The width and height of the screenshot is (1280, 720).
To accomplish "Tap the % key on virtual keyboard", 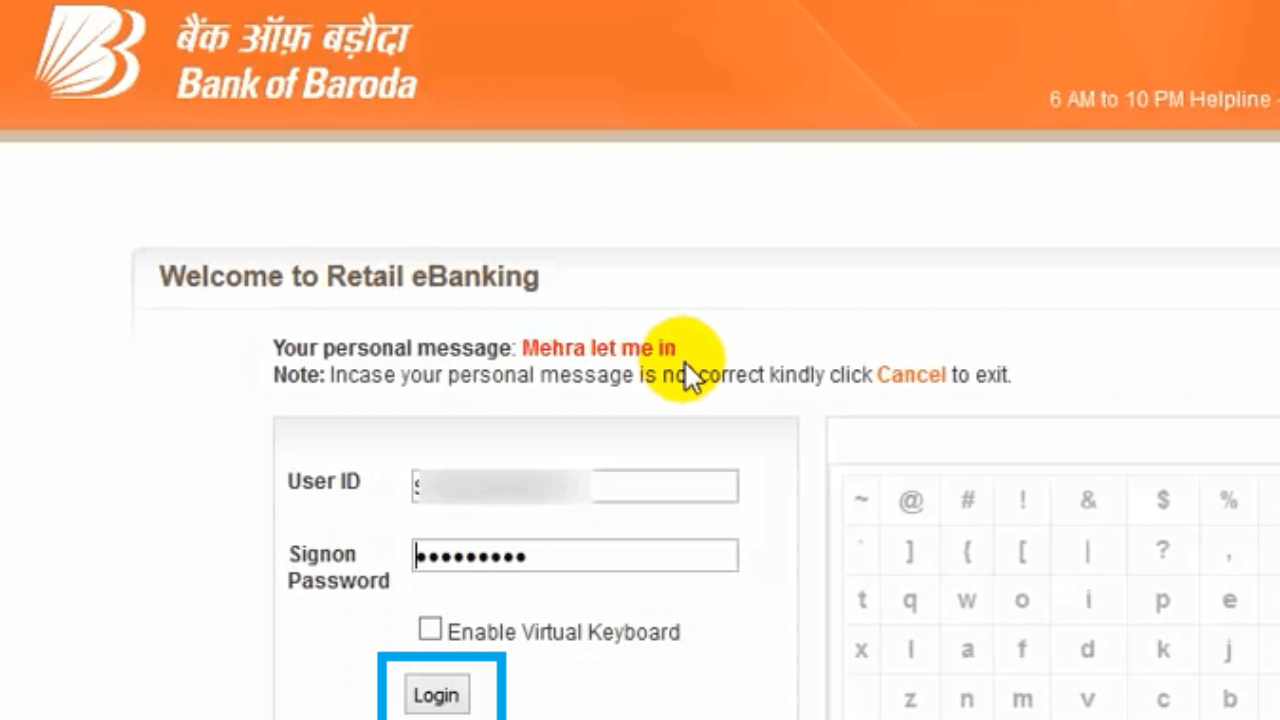I will click(1229, 501).
